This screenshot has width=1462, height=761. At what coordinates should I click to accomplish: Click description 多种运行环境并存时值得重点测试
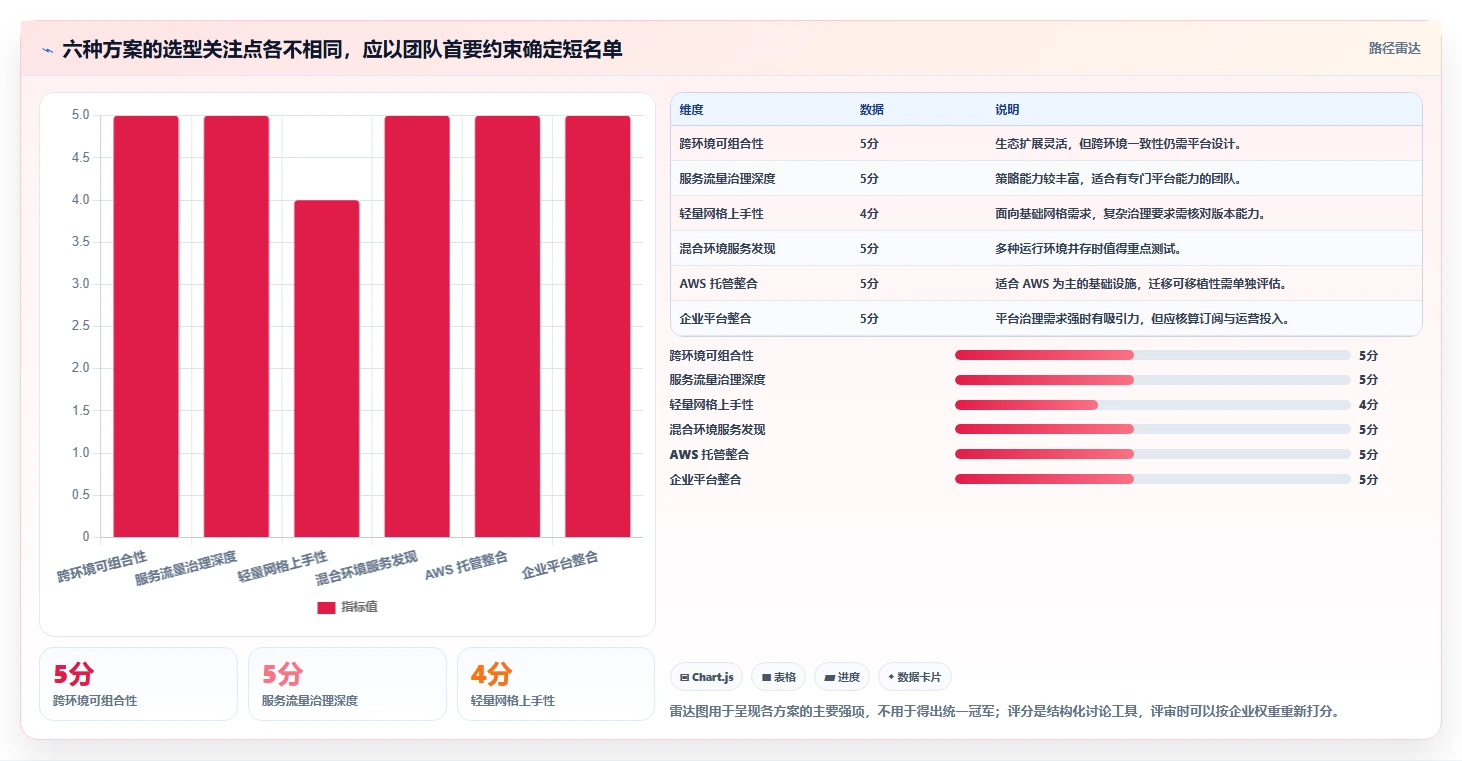coord(1090,249)
